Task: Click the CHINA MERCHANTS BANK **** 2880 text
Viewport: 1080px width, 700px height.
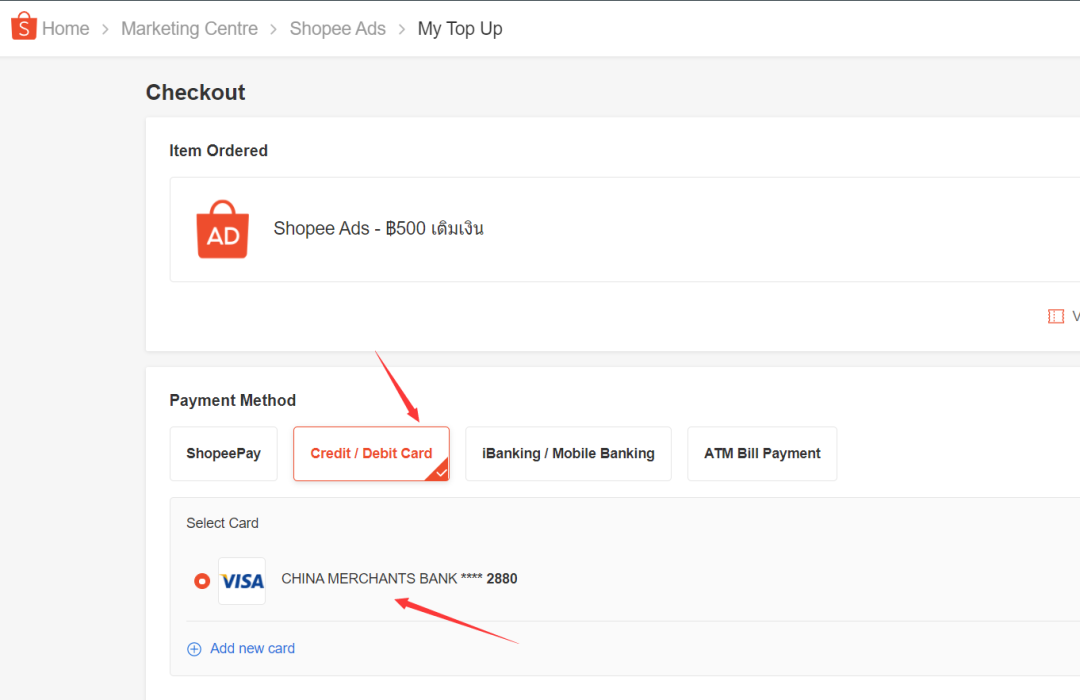Action: [x=399, y=579]
